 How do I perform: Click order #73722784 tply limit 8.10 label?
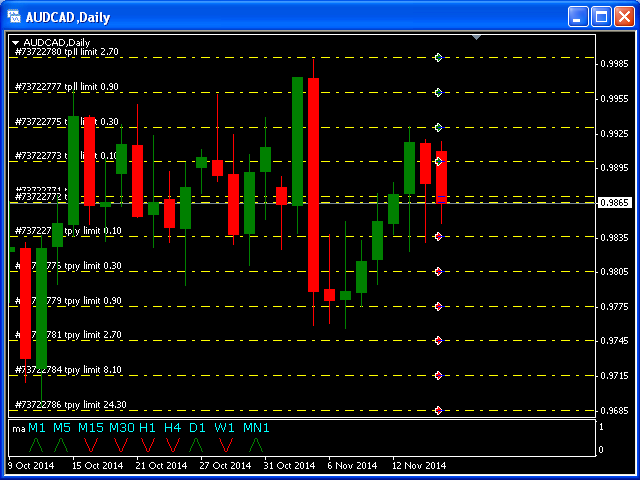pyautogui.click(x=67, y=370)
